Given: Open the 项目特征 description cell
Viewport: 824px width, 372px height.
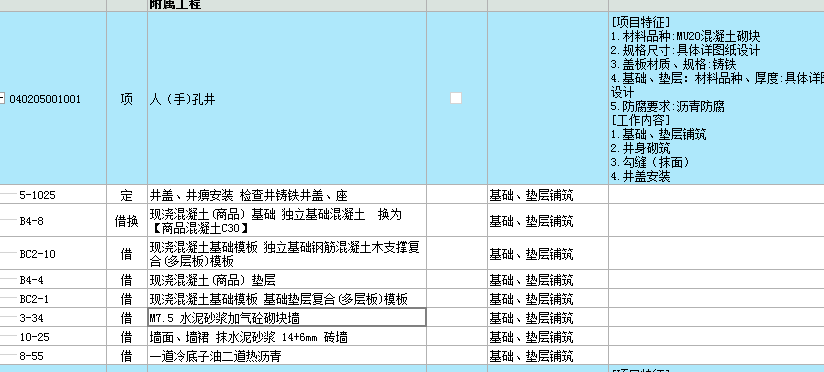Looking at the screenshot, I should 716,98.
